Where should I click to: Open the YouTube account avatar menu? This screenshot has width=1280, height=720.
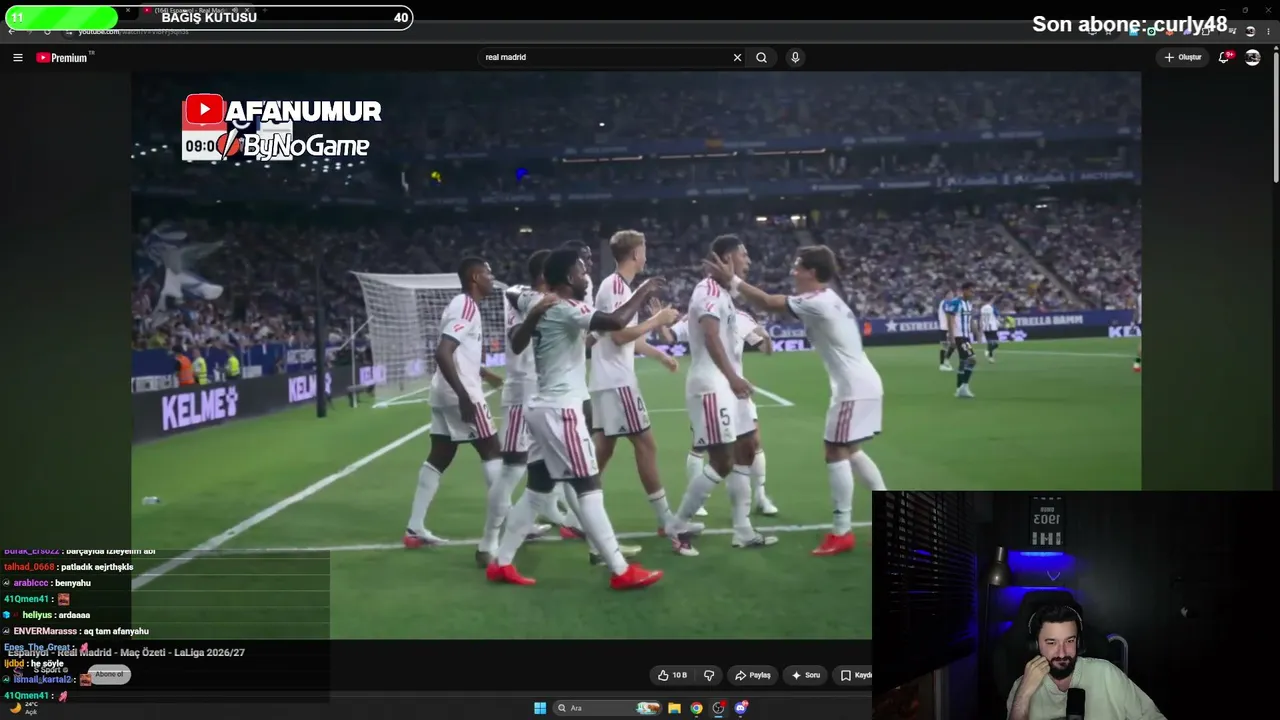click(1253, 58)
